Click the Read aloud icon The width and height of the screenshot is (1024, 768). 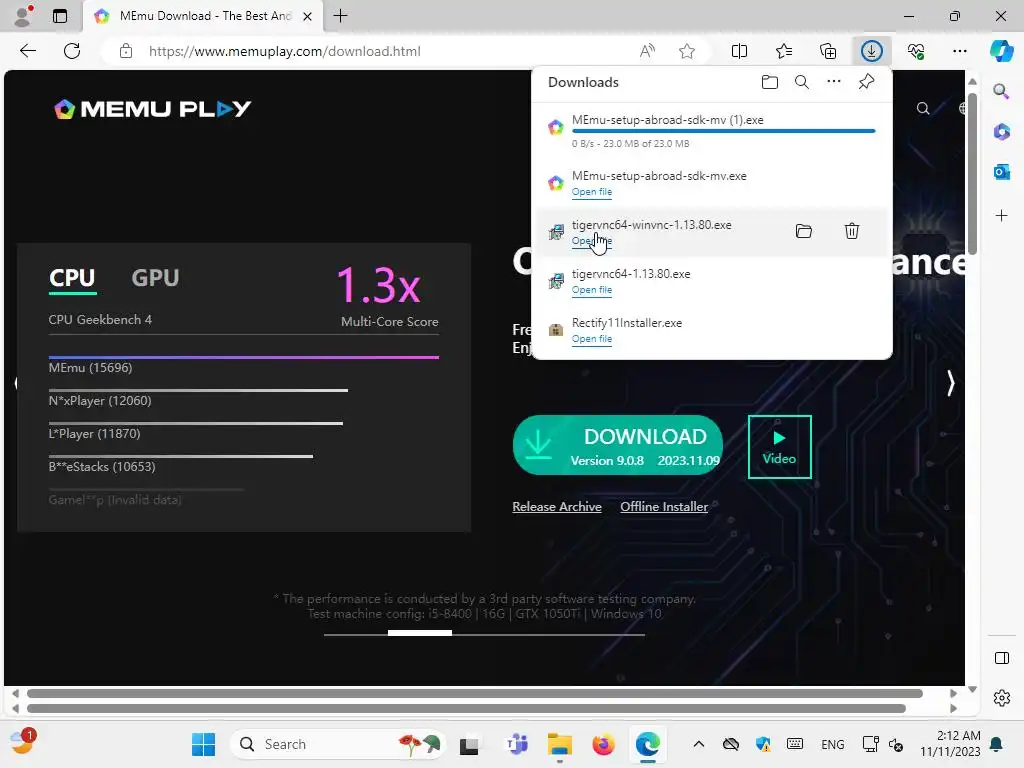pyautogui.click(x=647, y=51)
